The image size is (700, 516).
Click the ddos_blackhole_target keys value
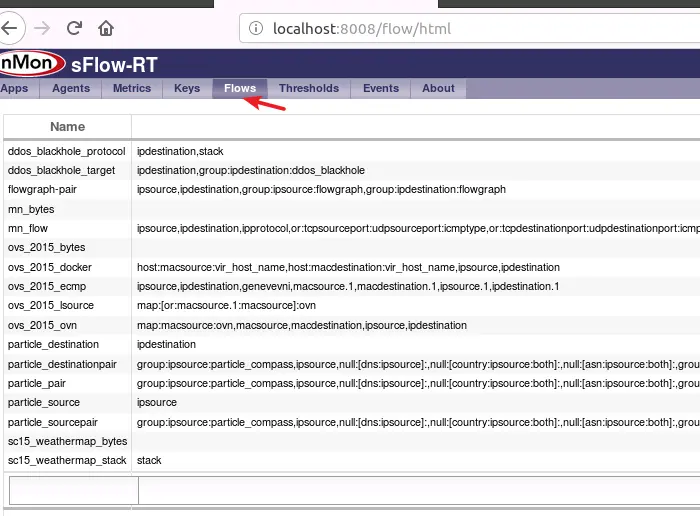click(251, 171)
